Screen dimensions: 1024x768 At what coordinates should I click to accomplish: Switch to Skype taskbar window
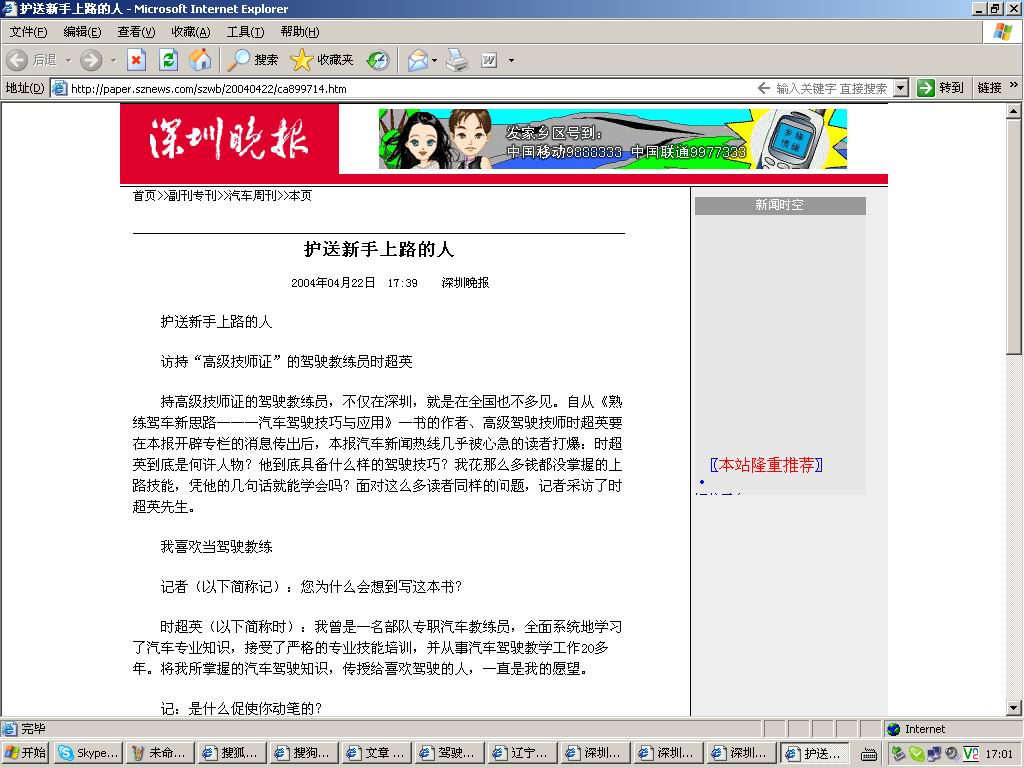(89, 753)
